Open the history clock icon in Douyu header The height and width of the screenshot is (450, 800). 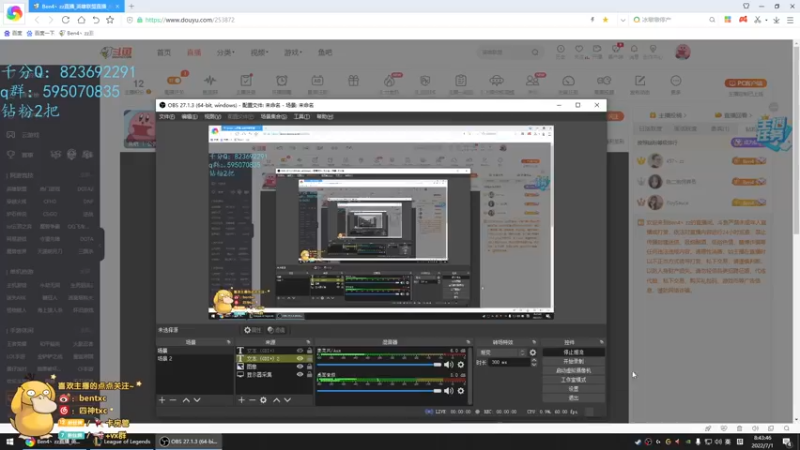pos(560,49)
